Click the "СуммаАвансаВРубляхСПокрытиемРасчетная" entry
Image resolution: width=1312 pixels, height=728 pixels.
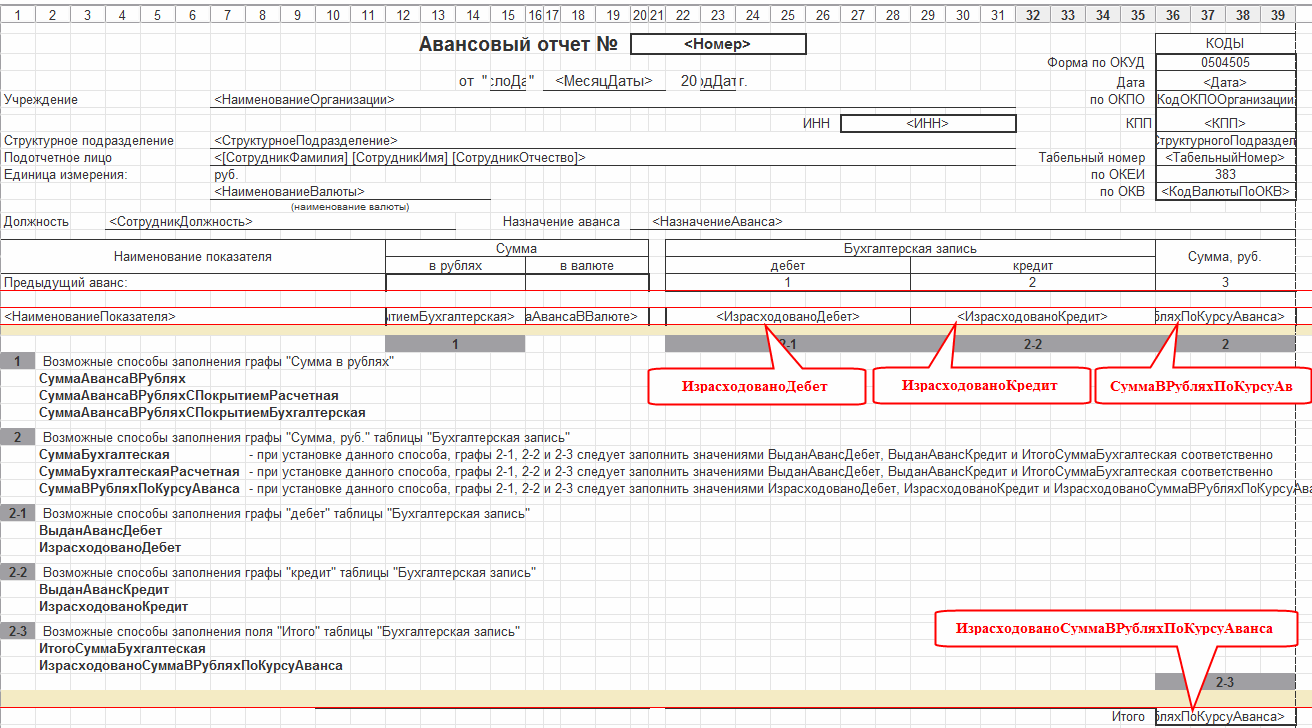click(189, 396)
